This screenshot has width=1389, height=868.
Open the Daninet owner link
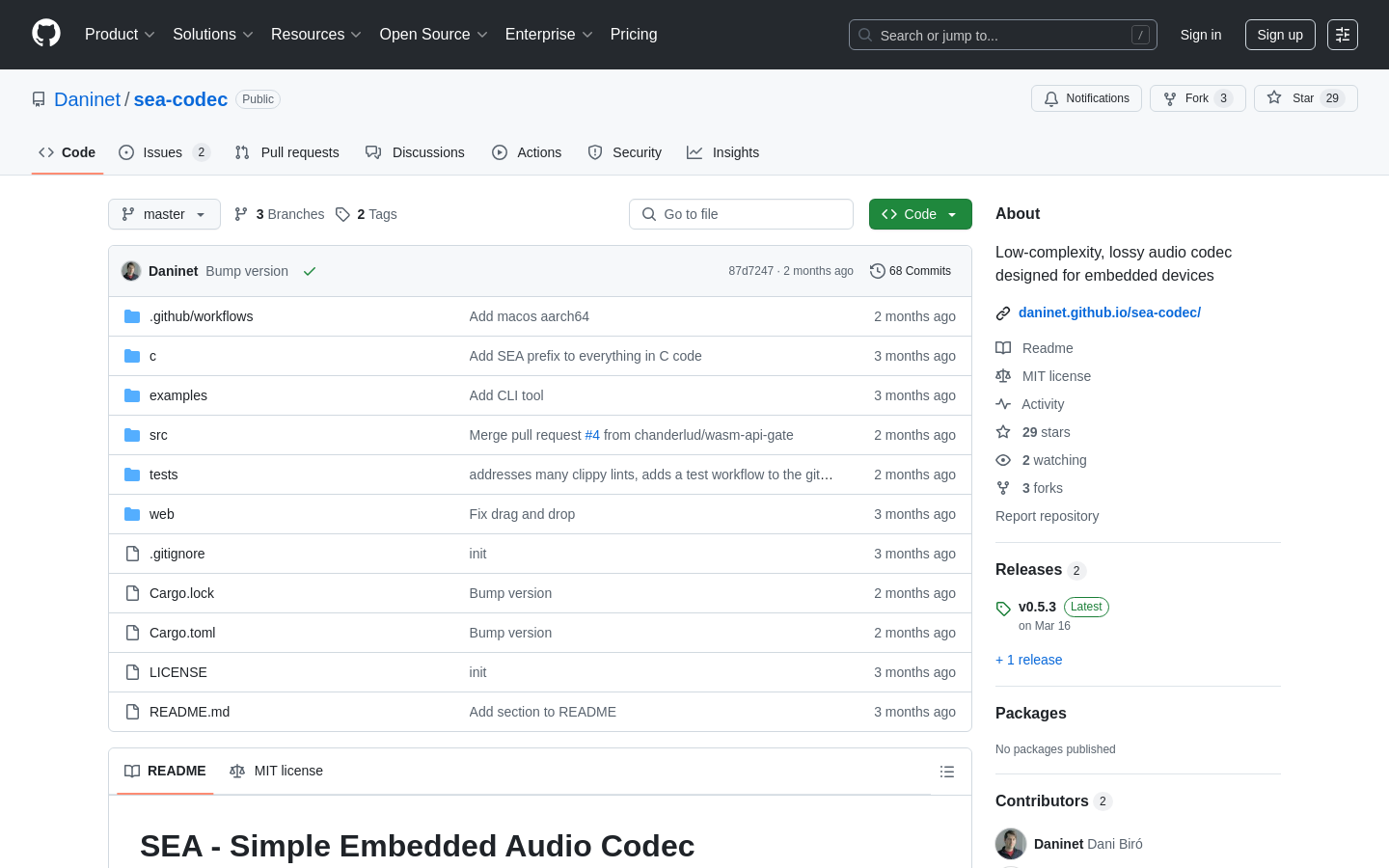coord(87,99)
